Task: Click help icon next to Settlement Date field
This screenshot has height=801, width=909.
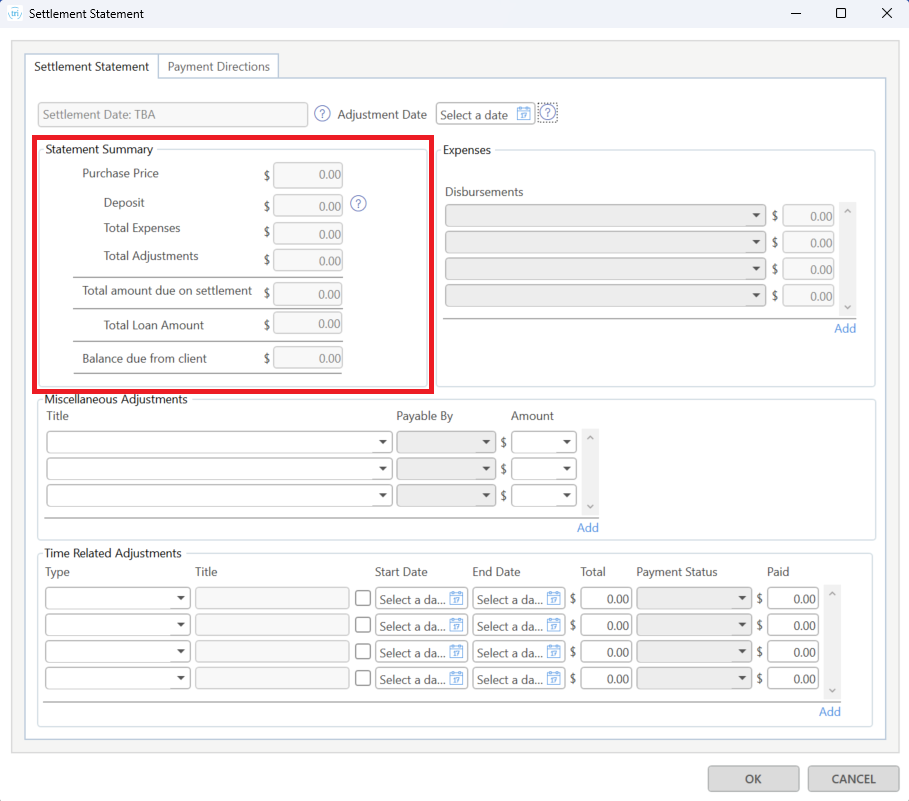Action: [x=323, y=114]
